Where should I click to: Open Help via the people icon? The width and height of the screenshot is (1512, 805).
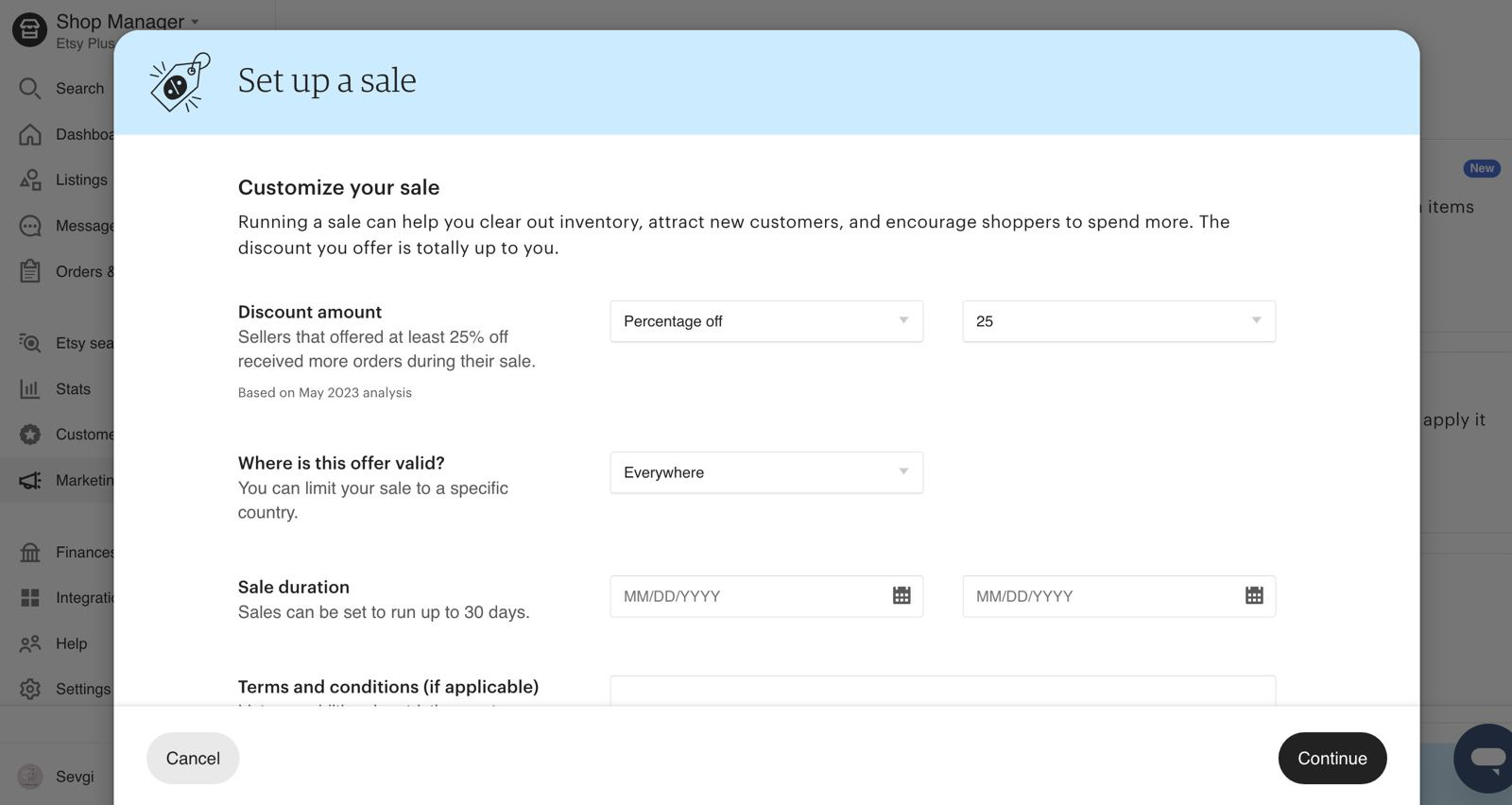(x=30, y=643)
